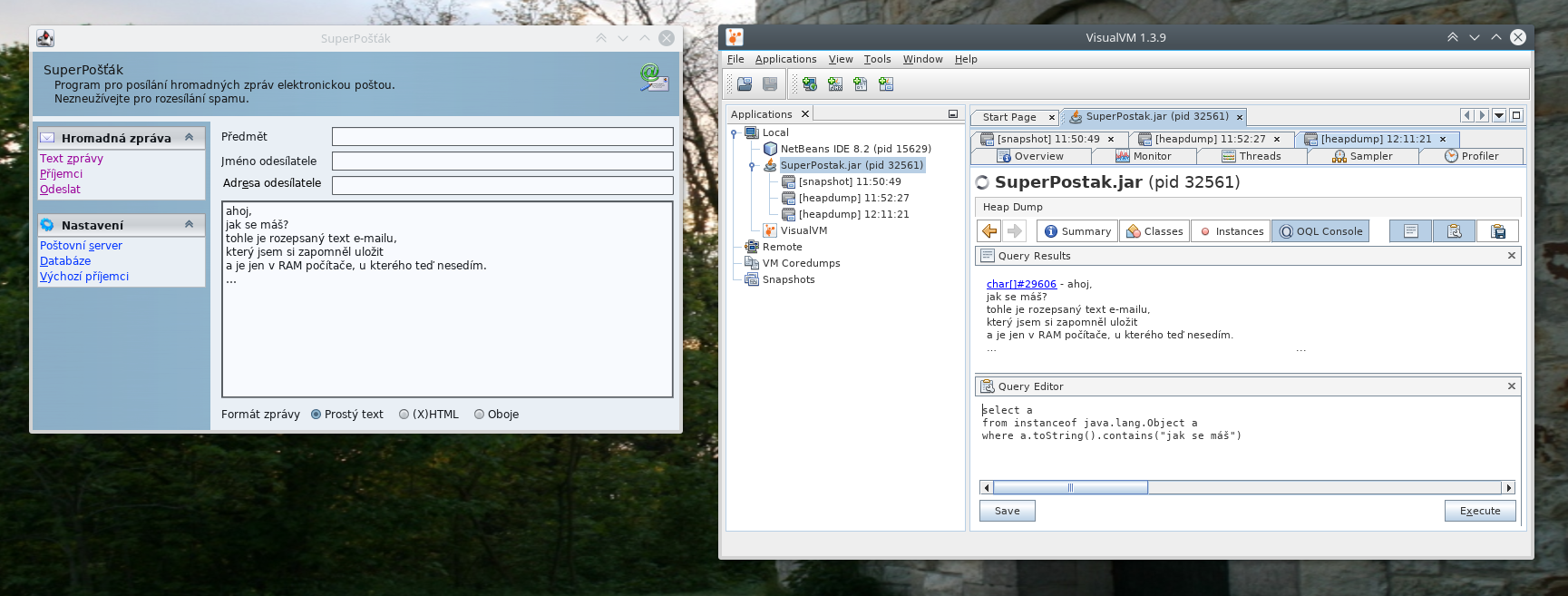1568x596 pixels.
Task: Open the Tools menu
Action: tap(877, 59)
